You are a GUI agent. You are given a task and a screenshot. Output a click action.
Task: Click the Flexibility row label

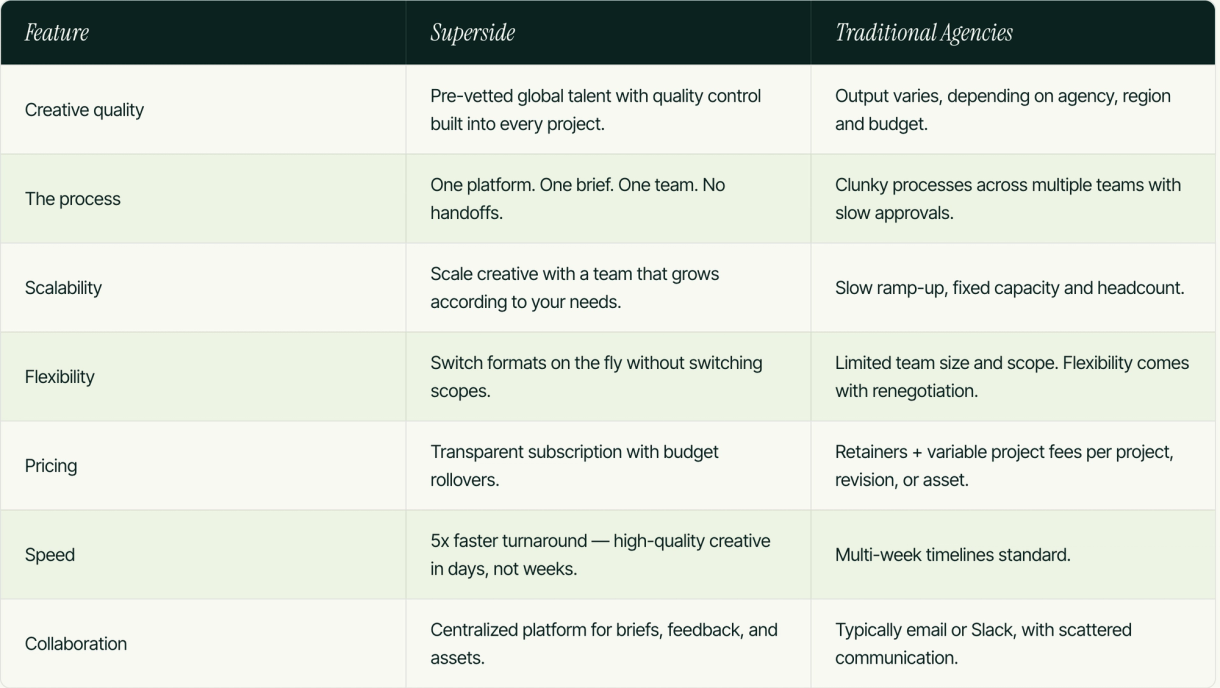coord(60,377)
